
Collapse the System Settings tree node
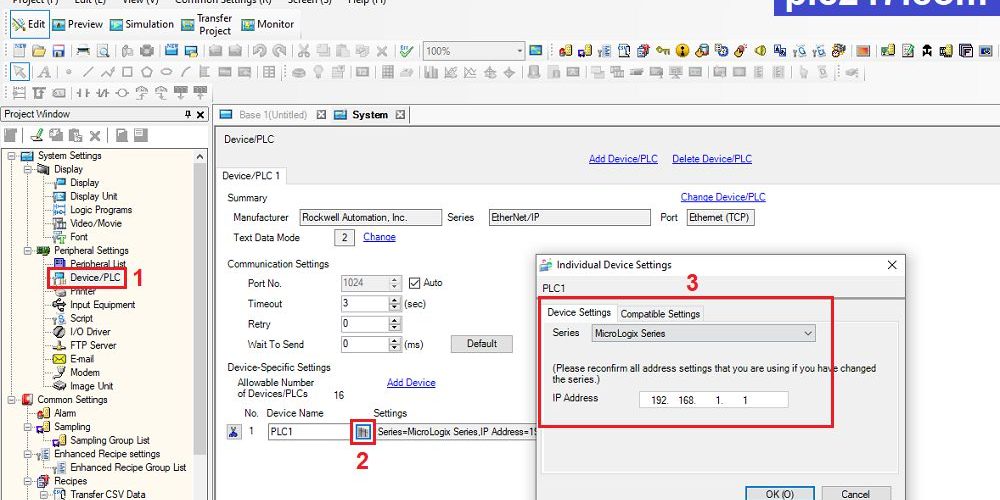11,156
